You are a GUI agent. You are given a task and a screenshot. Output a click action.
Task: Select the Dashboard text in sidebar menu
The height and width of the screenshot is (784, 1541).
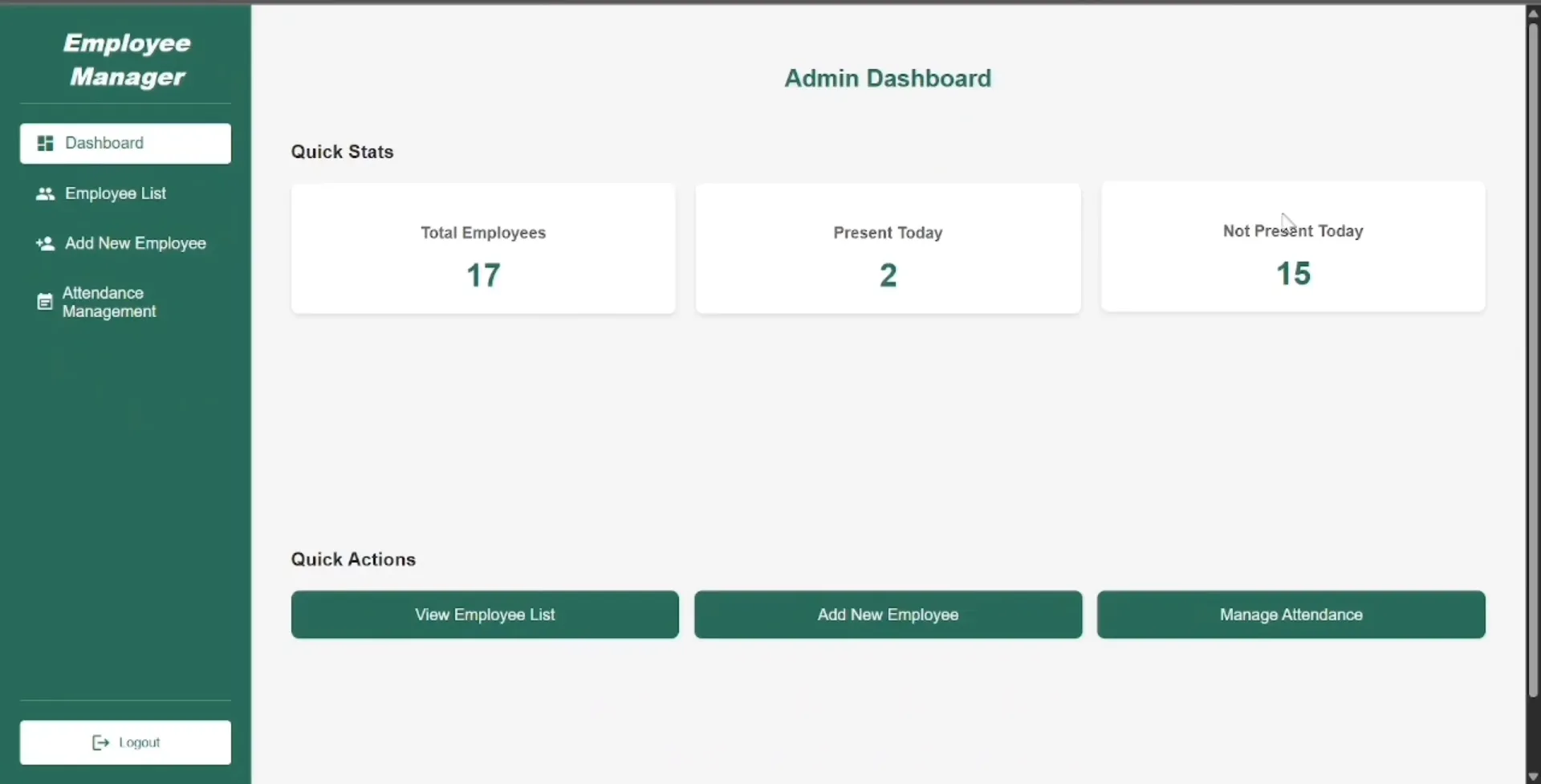pos(104,143)
